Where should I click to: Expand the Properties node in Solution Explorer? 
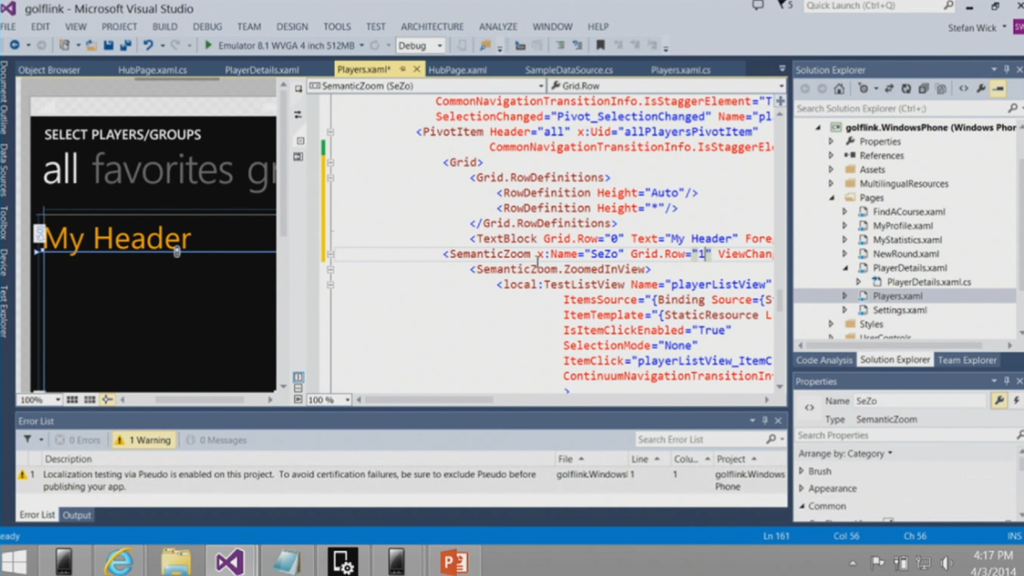831,142
